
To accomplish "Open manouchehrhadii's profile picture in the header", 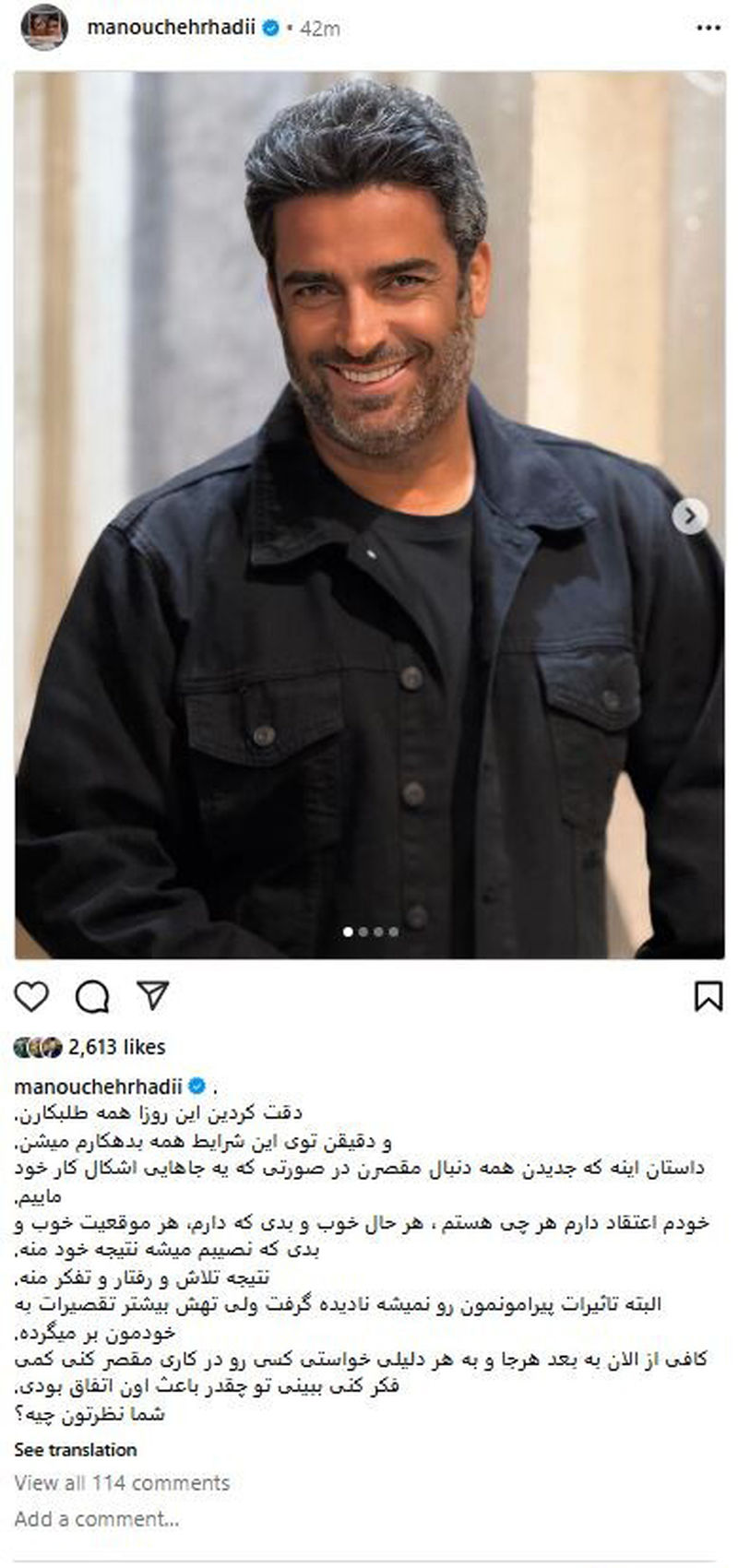I will click(x=42, y=28).
